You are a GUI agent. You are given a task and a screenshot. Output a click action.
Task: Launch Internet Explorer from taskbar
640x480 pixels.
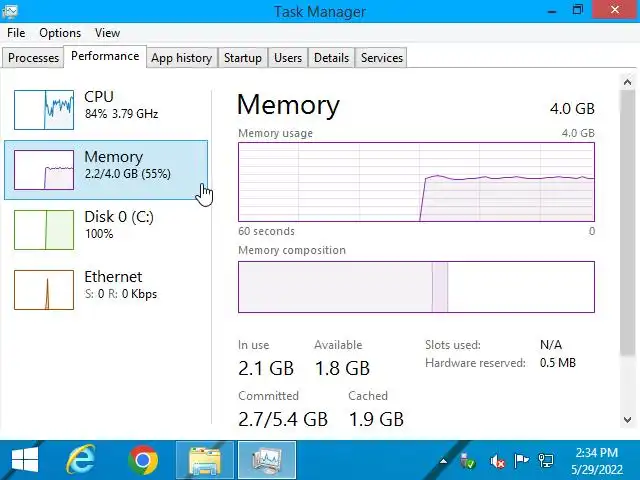click(x=81, y=460)
